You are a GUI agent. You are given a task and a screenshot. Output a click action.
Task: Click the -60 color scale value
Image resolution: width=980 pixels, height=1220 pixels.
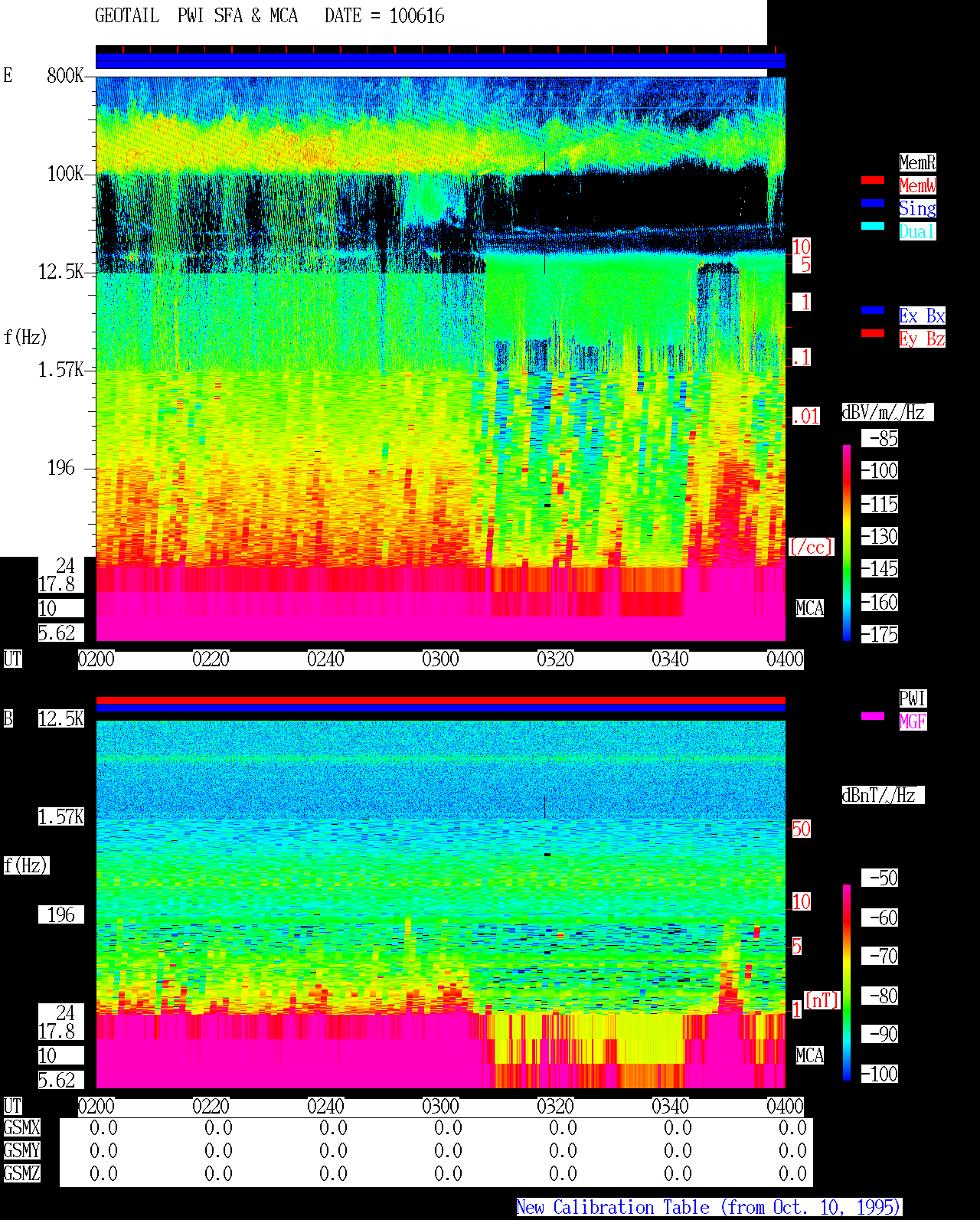coord(880,918)
